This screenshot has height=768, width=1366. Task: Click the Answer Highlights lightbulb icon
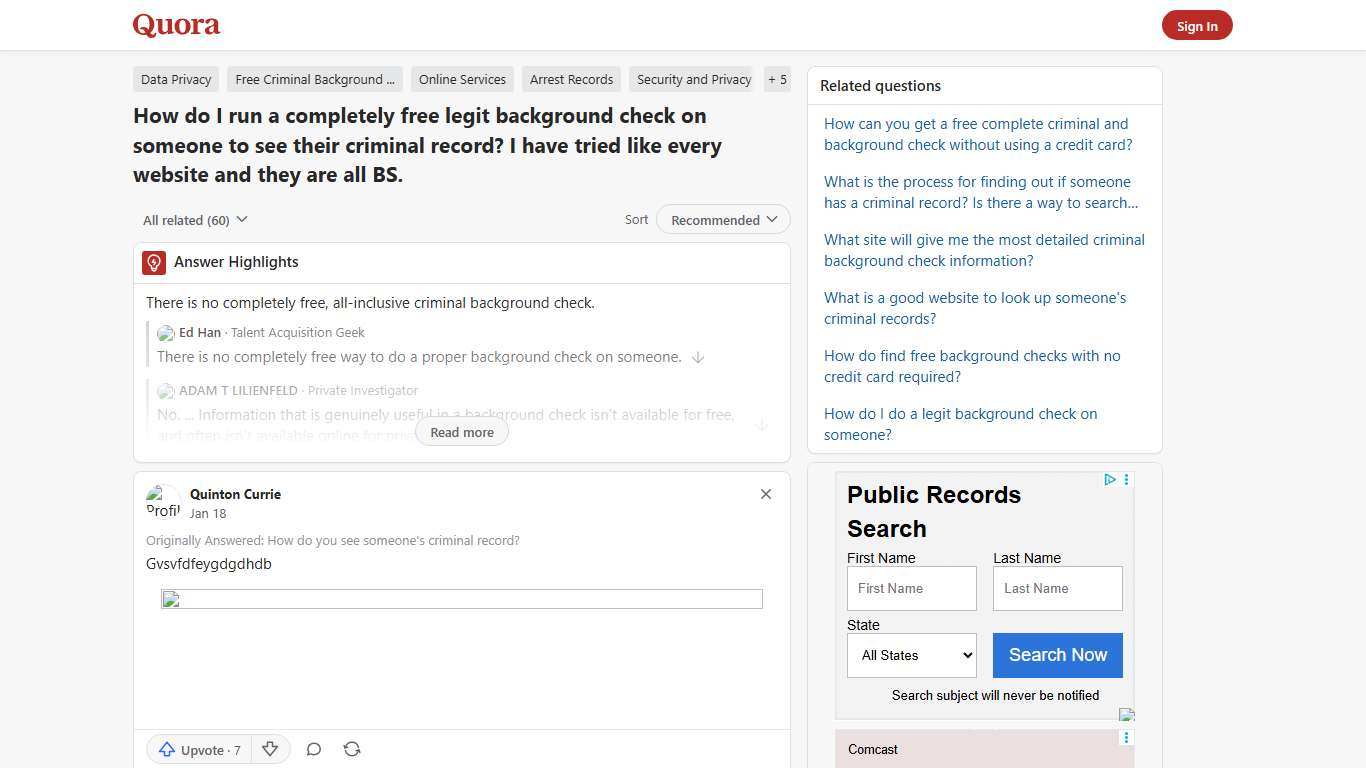[153, 262]
